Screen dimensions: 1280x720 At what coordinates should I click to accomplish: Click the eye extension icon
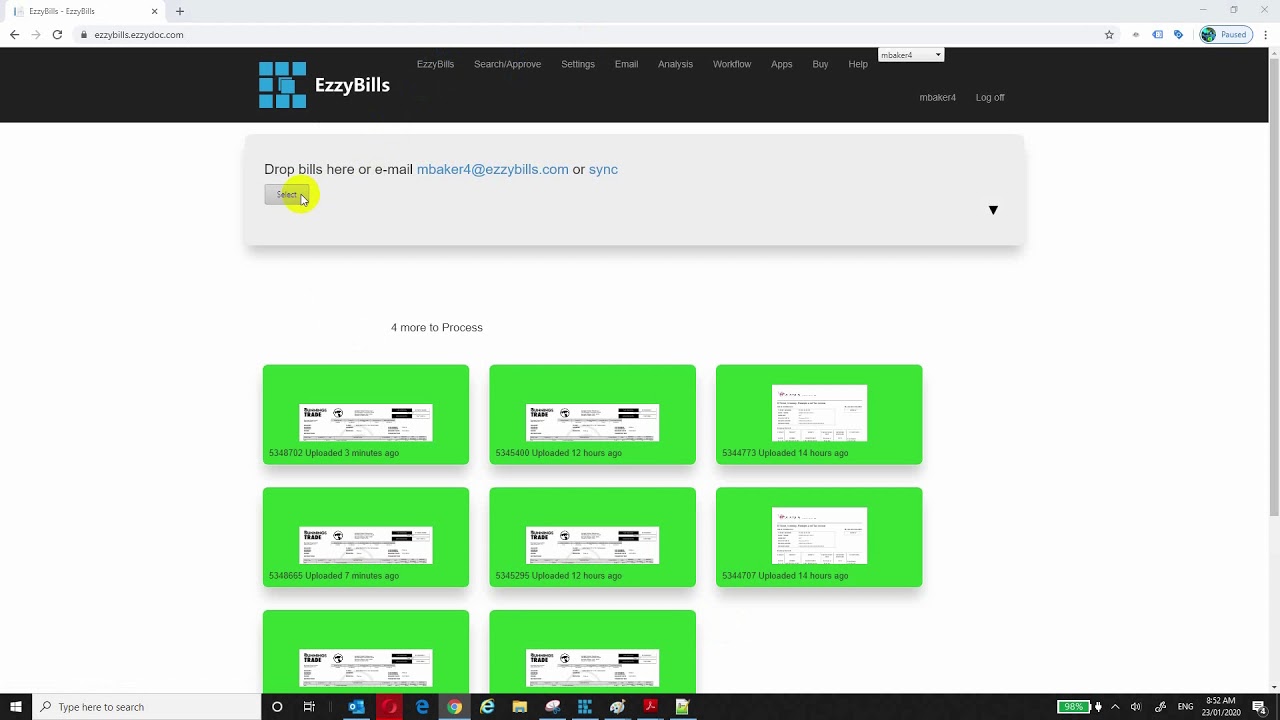[1136, 35]
